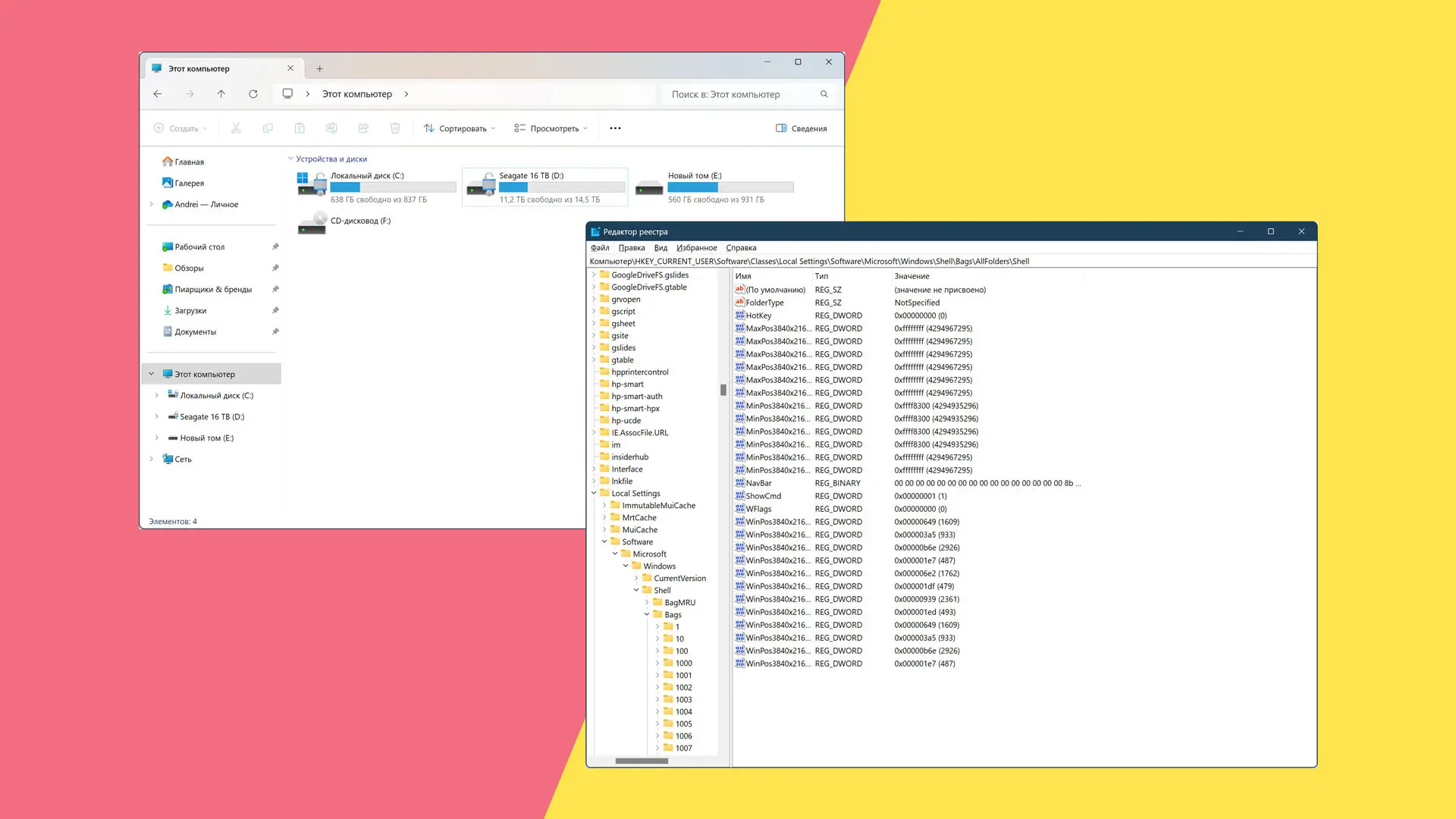Viewport: 1456px width, 819px height.
Task: Expand CurrentVersion key in registry tree
Action: pyautogui.click(x=636, y=578)
